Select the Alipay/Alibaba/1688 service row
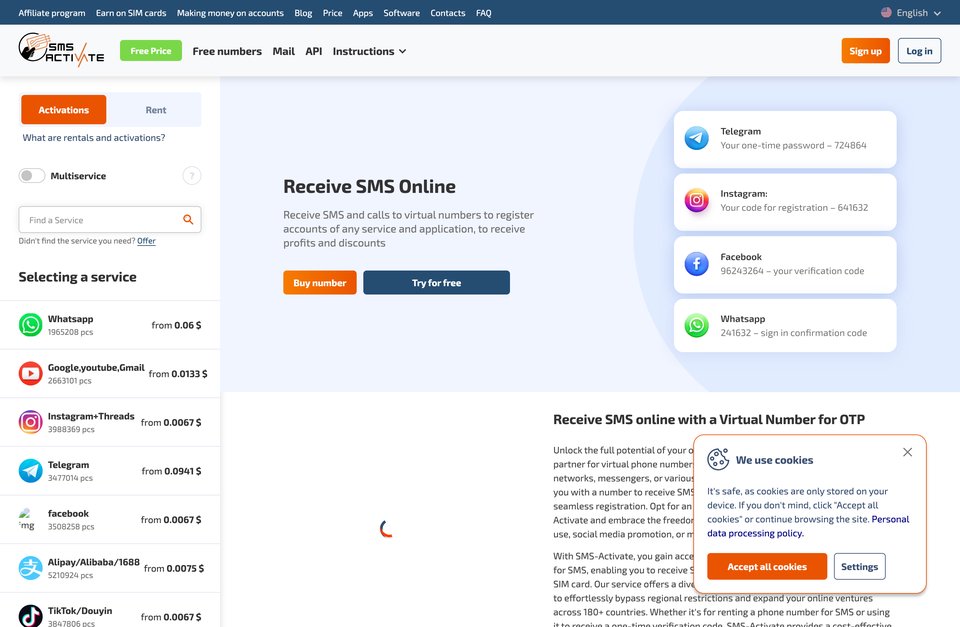 [x=110, y=568]
